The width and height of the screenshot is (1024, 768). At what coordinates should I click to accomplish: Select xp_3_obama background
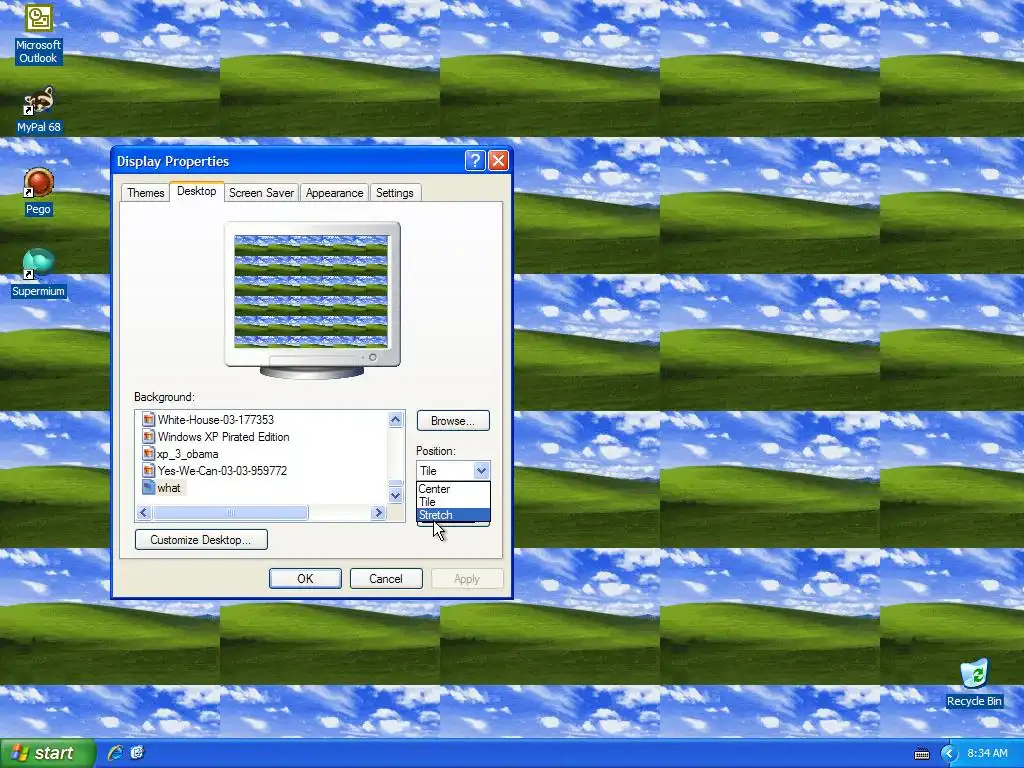point(188,454)
